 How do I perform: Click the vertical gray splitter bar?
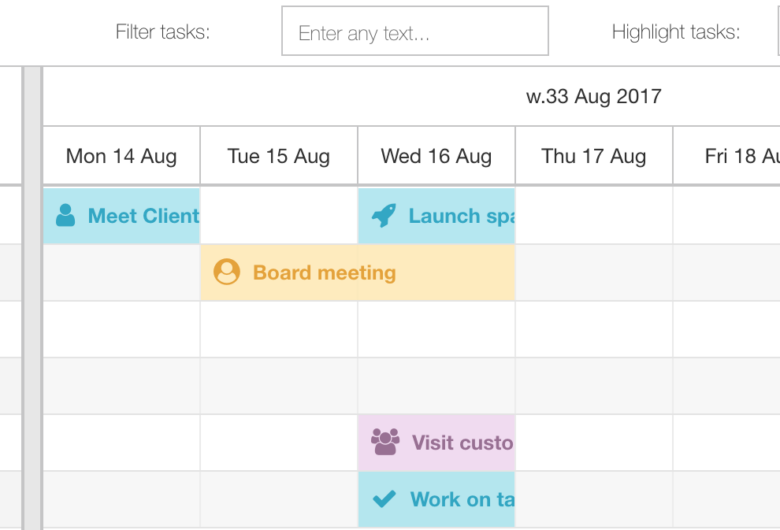32,298
